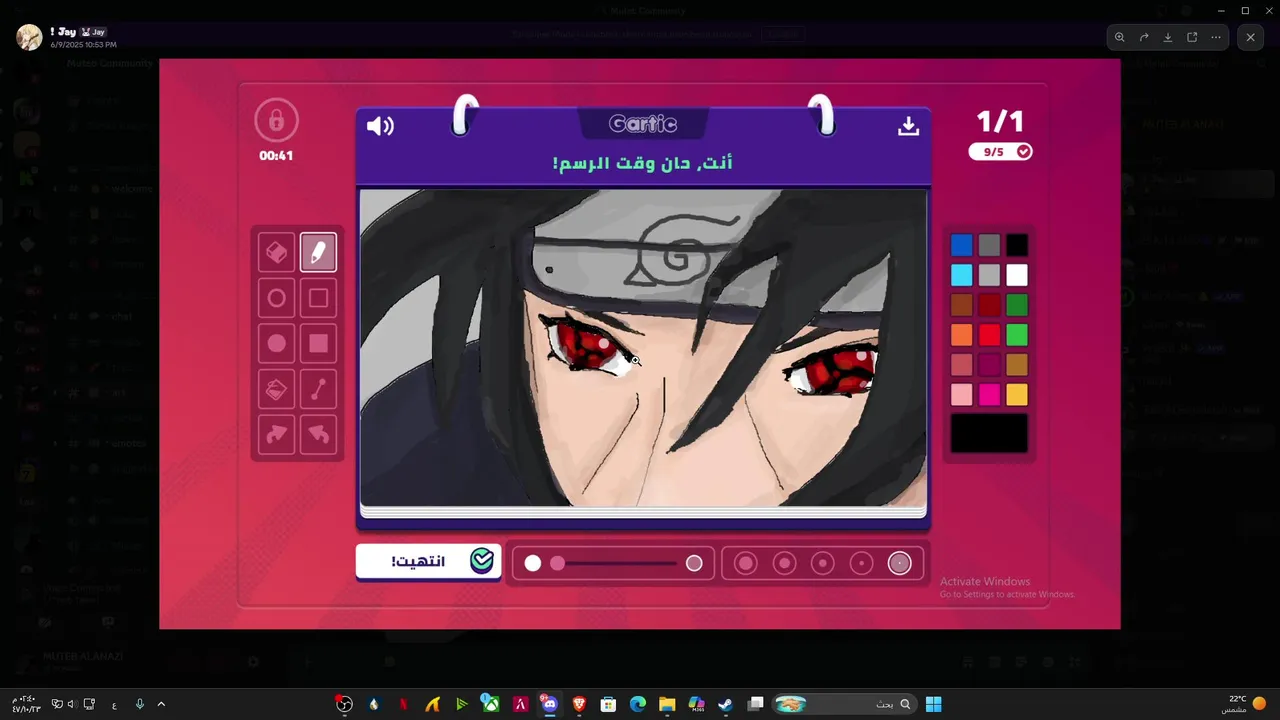This screenshot has width=1280, height=720.
Task: Click the opacity slider track
Action: pyautogui.click(x=613, y=563)
